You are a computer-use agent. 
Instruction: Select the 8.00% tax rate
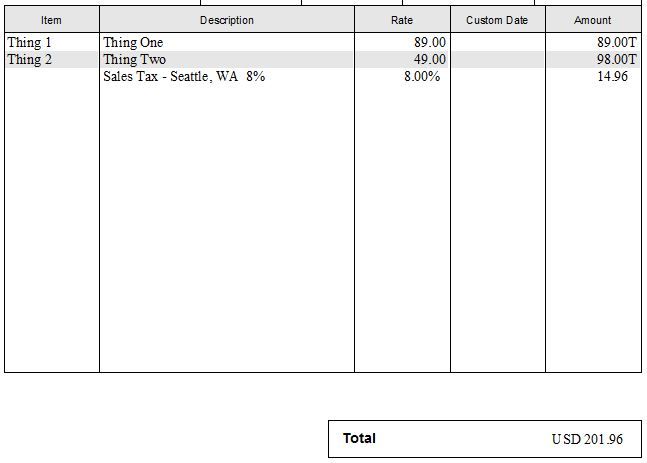tap(422, 77)
